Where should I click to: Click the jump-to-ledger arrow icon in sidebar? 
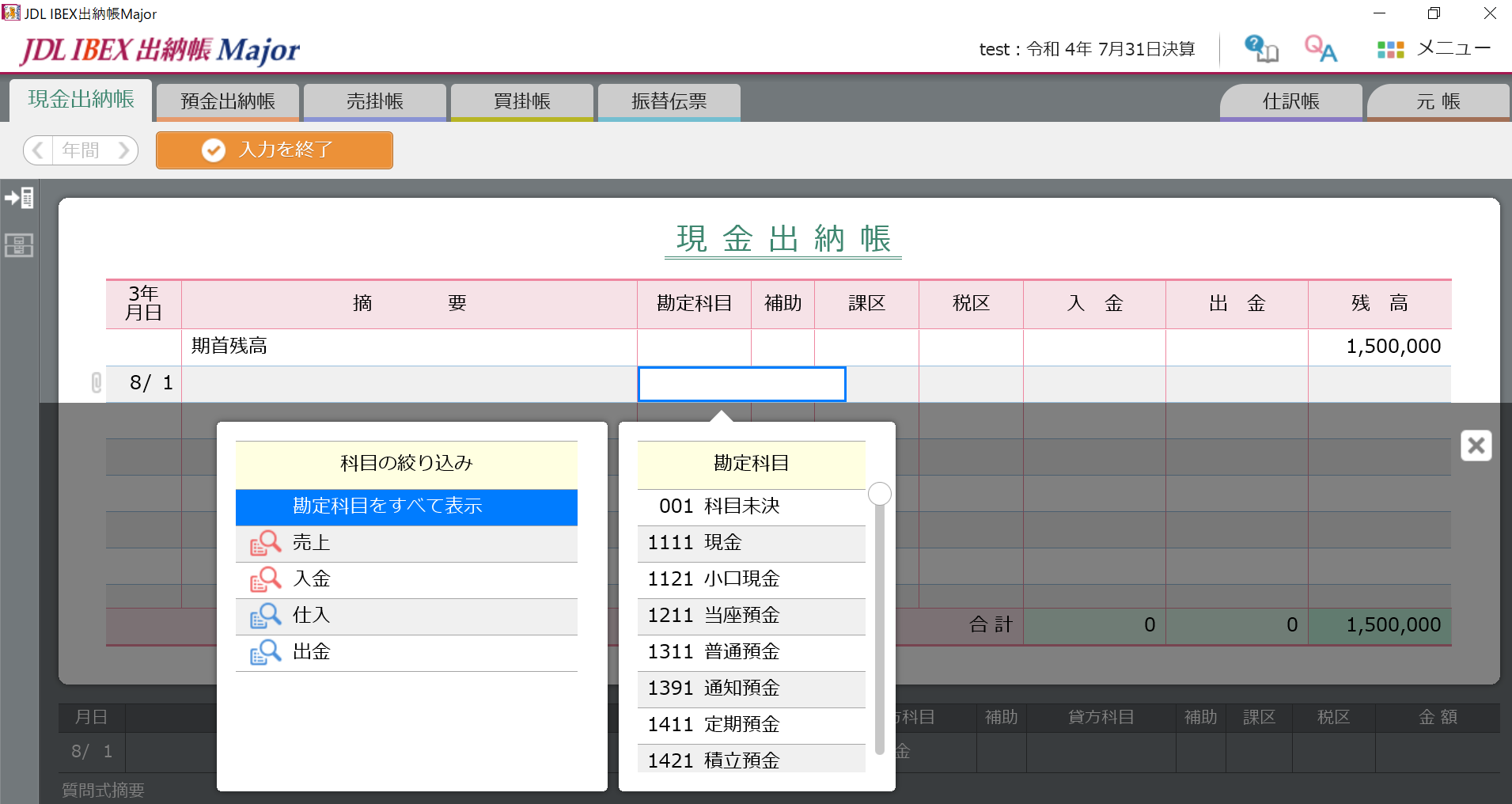(19, 198)
